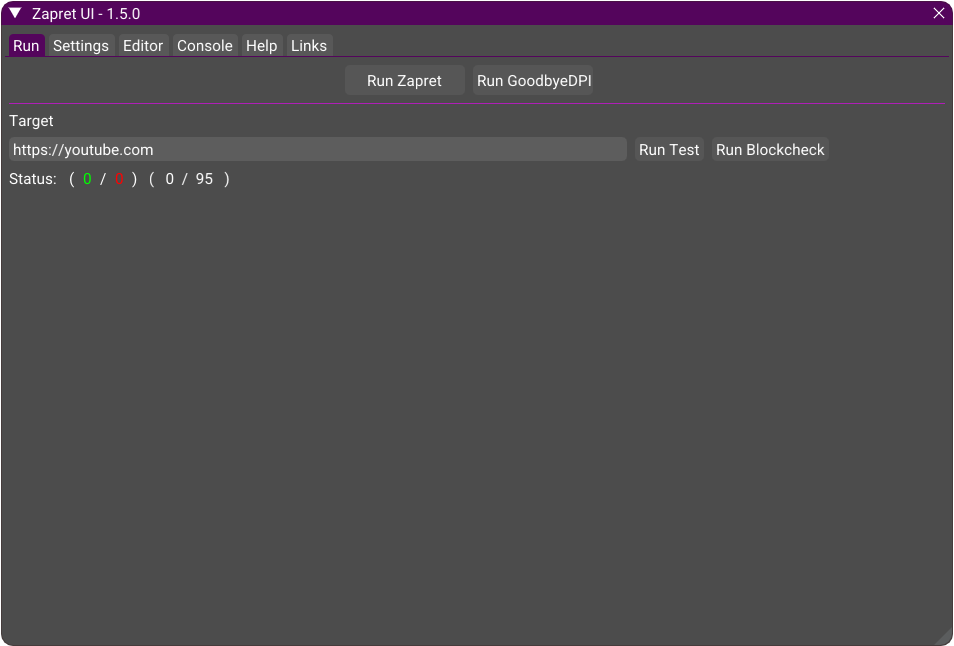Open the Help tab
This screenshot has height=646, width=954.
[261, 46]
